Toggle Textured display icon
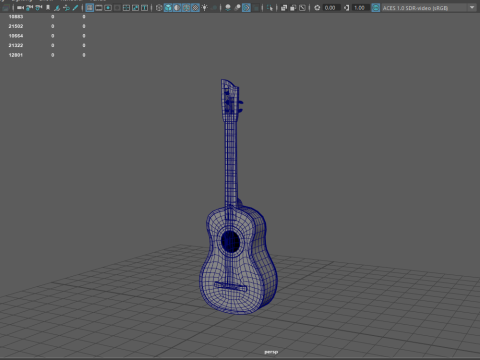This screenshot has height=360, width=480. 195,7
